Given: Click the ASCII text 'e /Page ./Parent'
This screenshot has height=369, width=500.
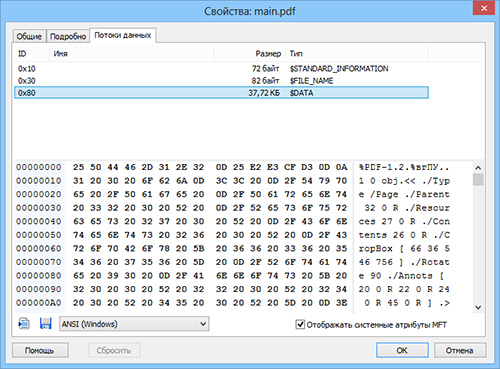Looking at the screenshot, I should [x=404, y=194].
